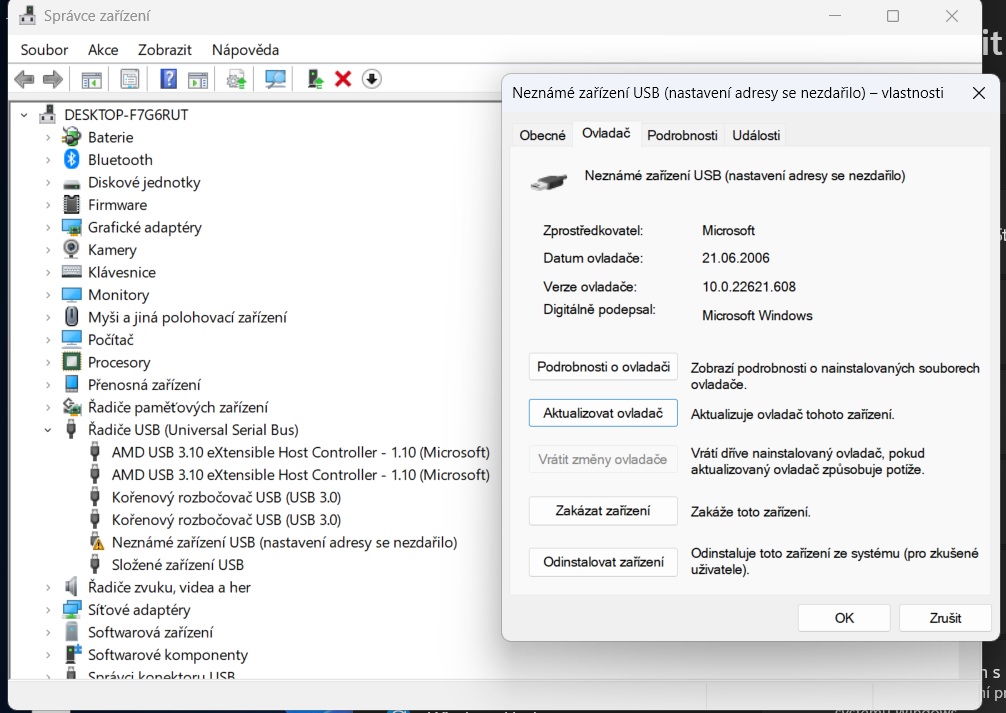Open the Akce menu
The image size is (1006, 713).
pos(103,50)
